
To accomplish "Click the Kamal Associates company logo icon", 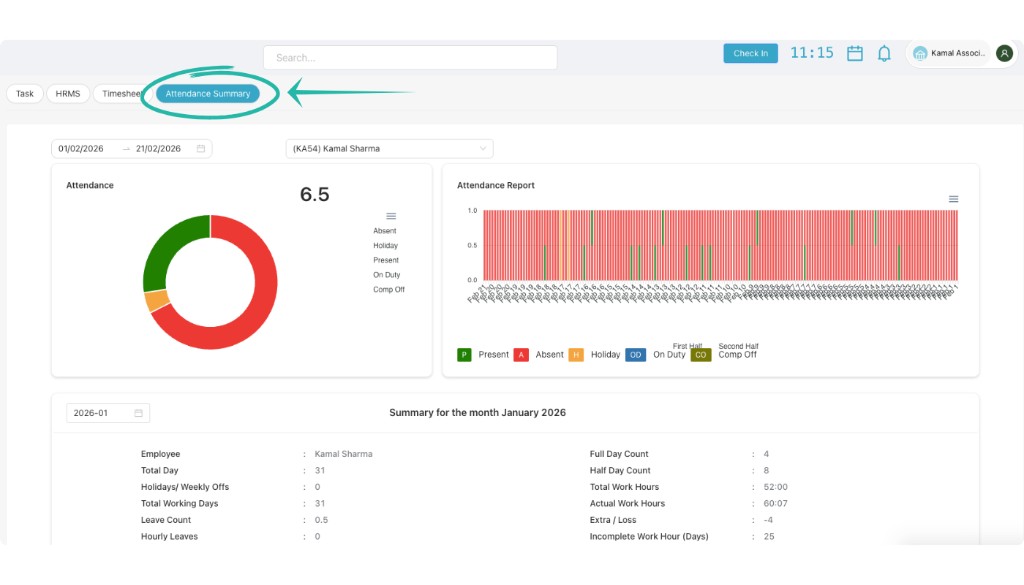I will (920, 54).
